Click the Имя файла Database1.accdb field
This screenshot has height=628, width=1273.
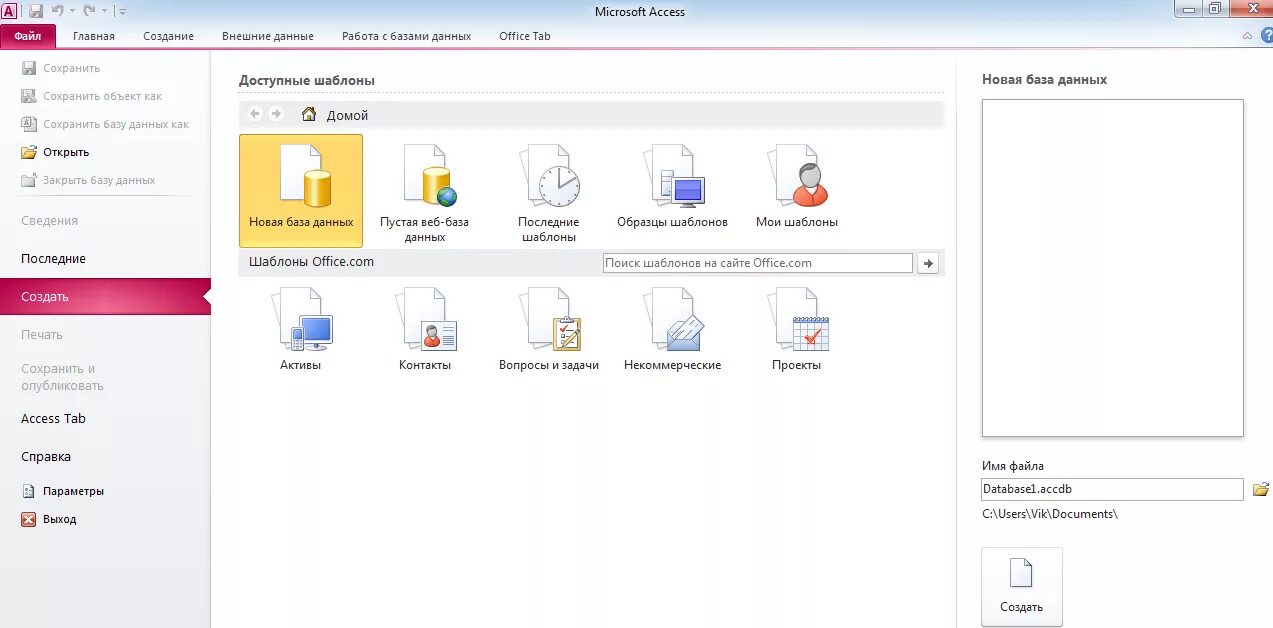pyautogui.click(x=1112, y=489)
